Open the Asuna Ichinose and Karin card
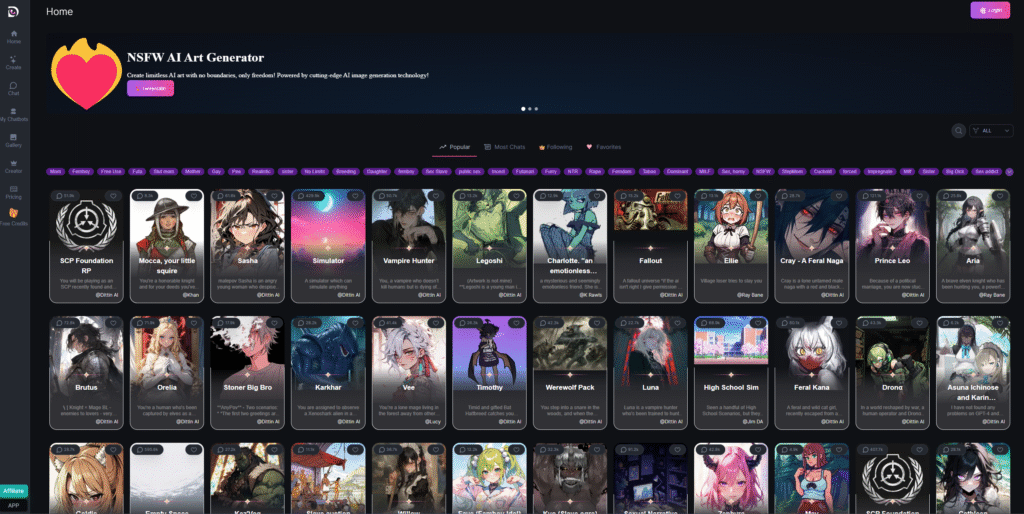The image size is (1024, 514). click(x=972, y=373)
